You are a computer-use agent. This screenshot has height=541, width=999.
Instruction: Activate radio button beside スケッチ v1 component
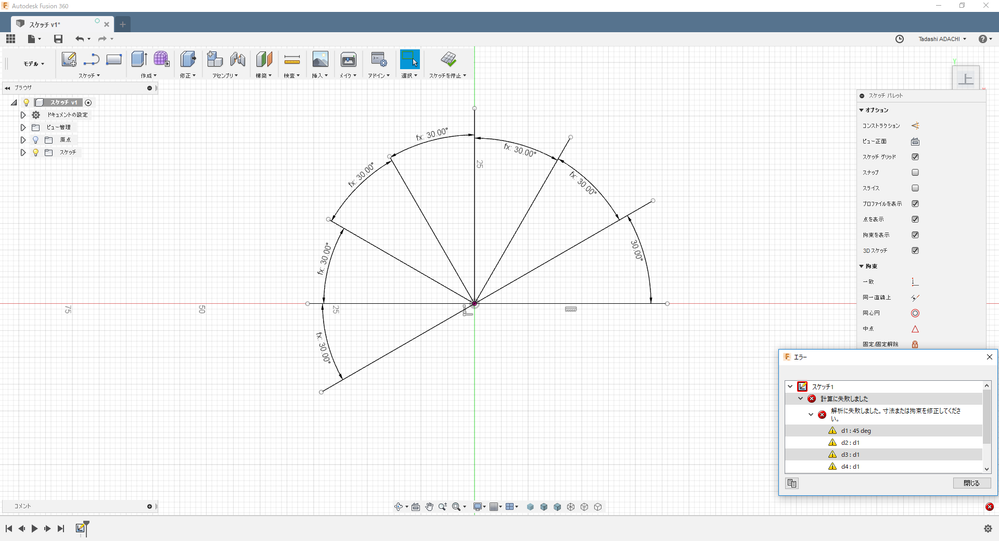click(x=89, y=102)
